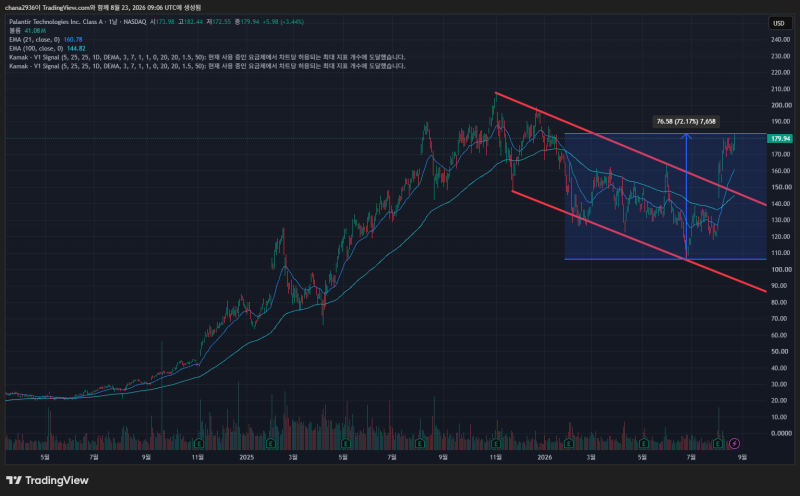800x496 pixels.
Task: Click the 100.00 price axis label
Action: coord(781,269)
